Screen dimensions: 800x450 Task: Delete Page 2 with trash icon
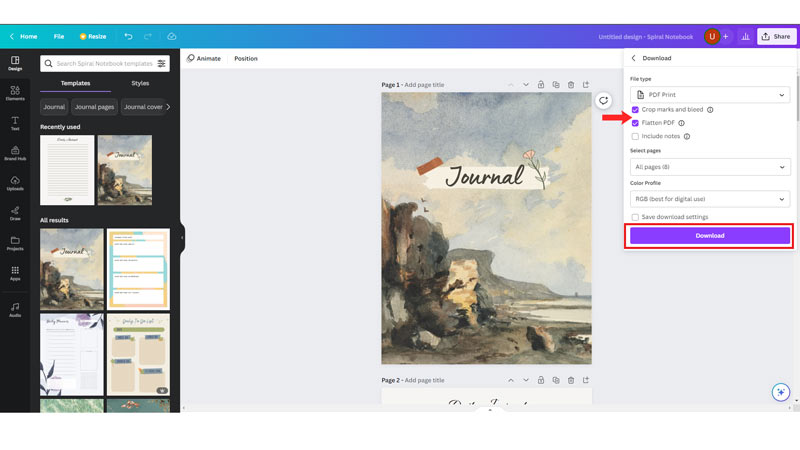(x=571, y=380)
